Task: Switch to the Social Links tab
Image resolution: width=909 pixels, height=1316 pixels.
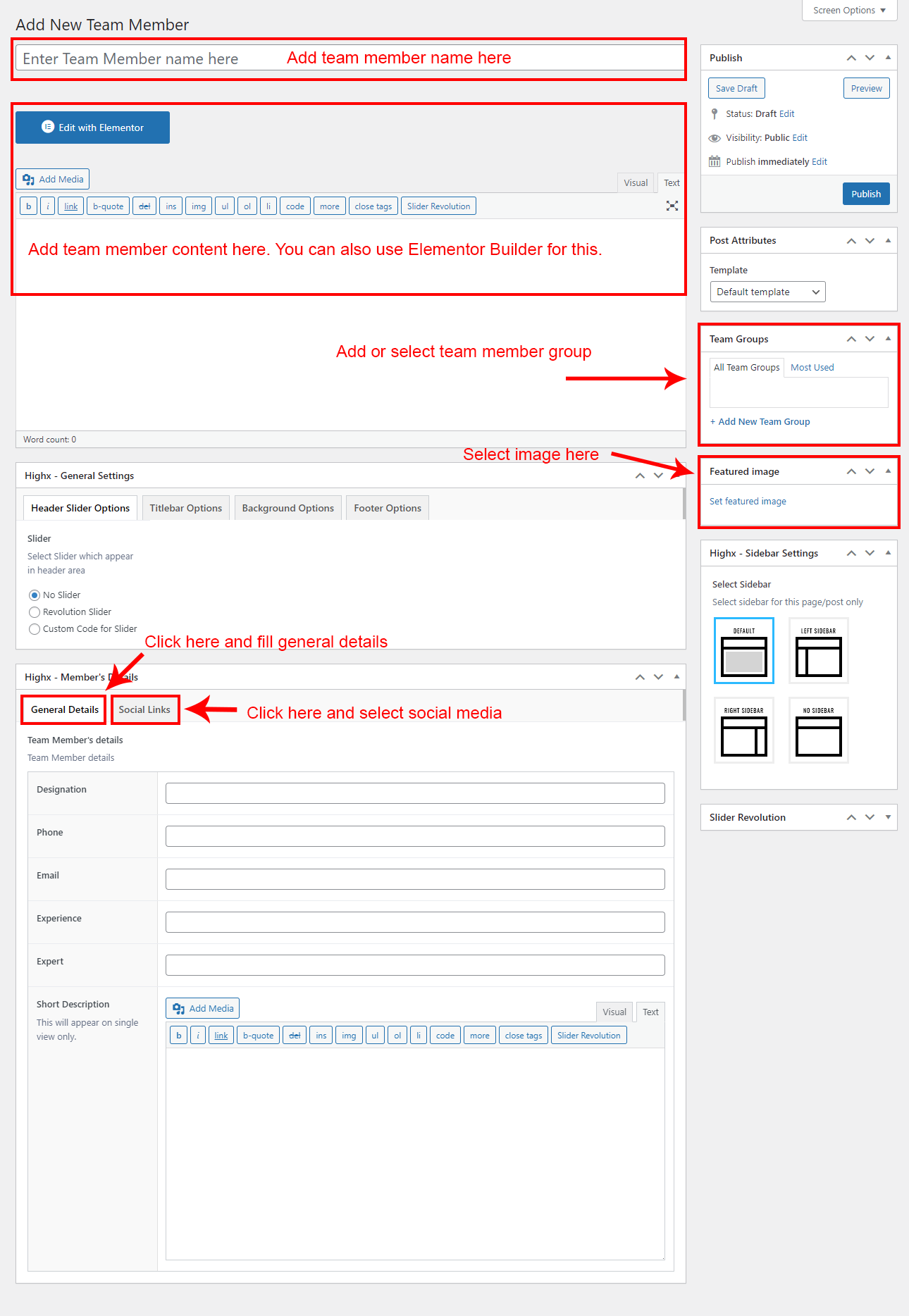Action: 144,709
